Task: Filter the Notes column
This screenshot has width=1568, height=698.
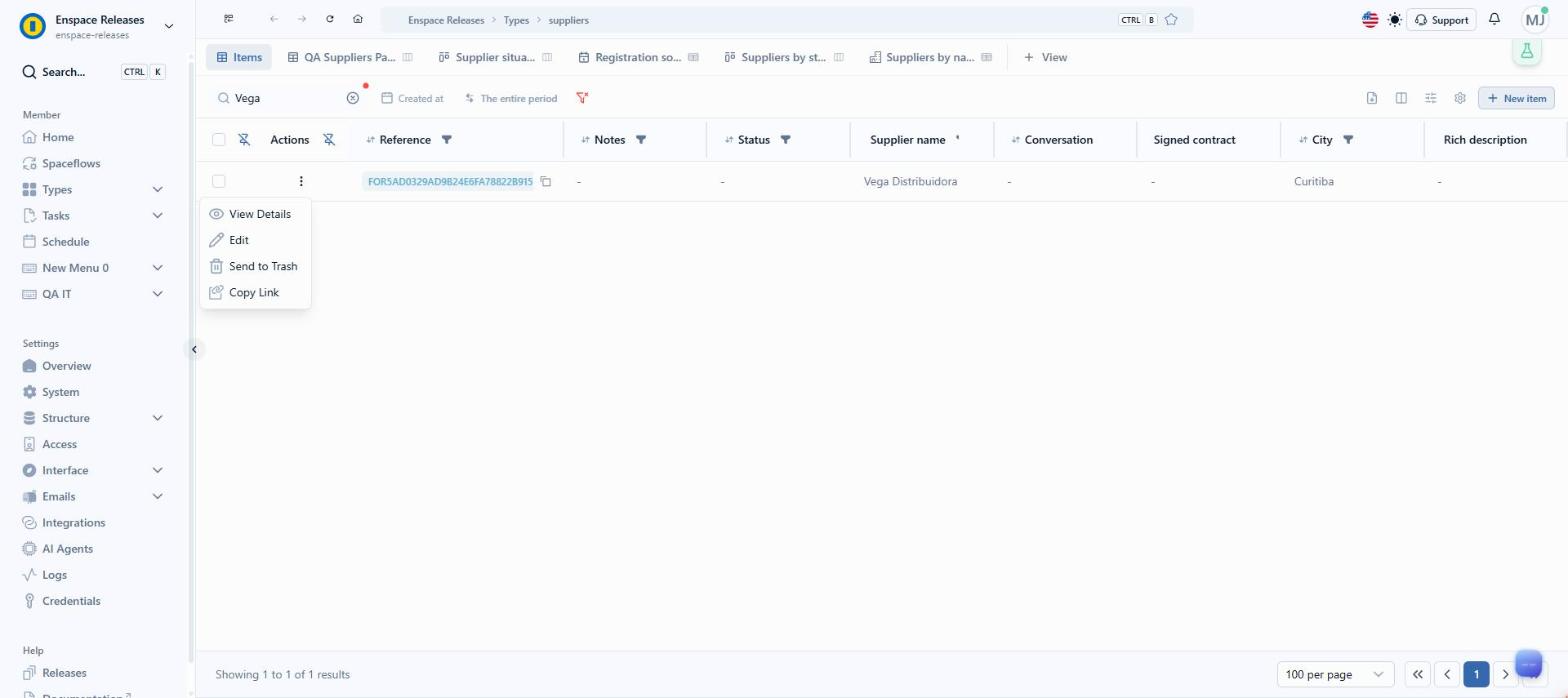Action: (641, 140)
